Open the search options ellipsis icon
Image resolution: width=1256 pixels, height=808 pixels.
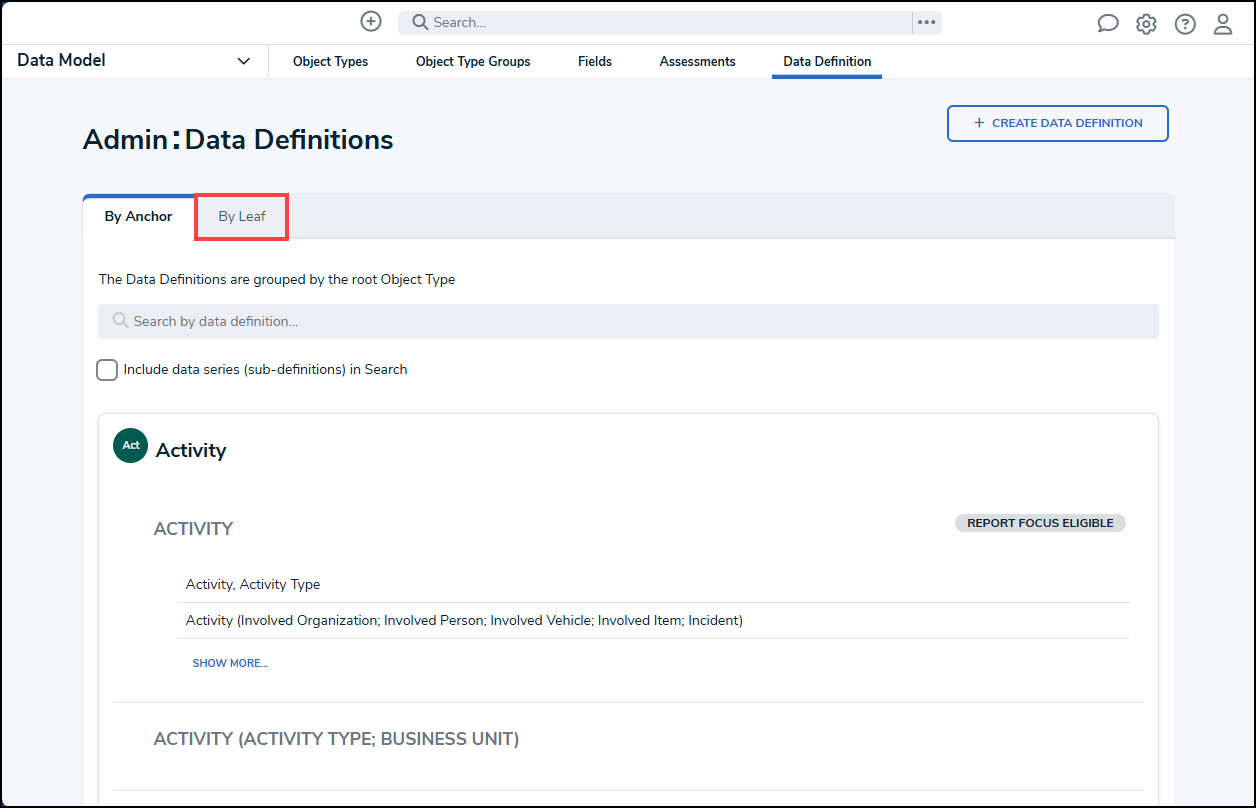point(926,22)
